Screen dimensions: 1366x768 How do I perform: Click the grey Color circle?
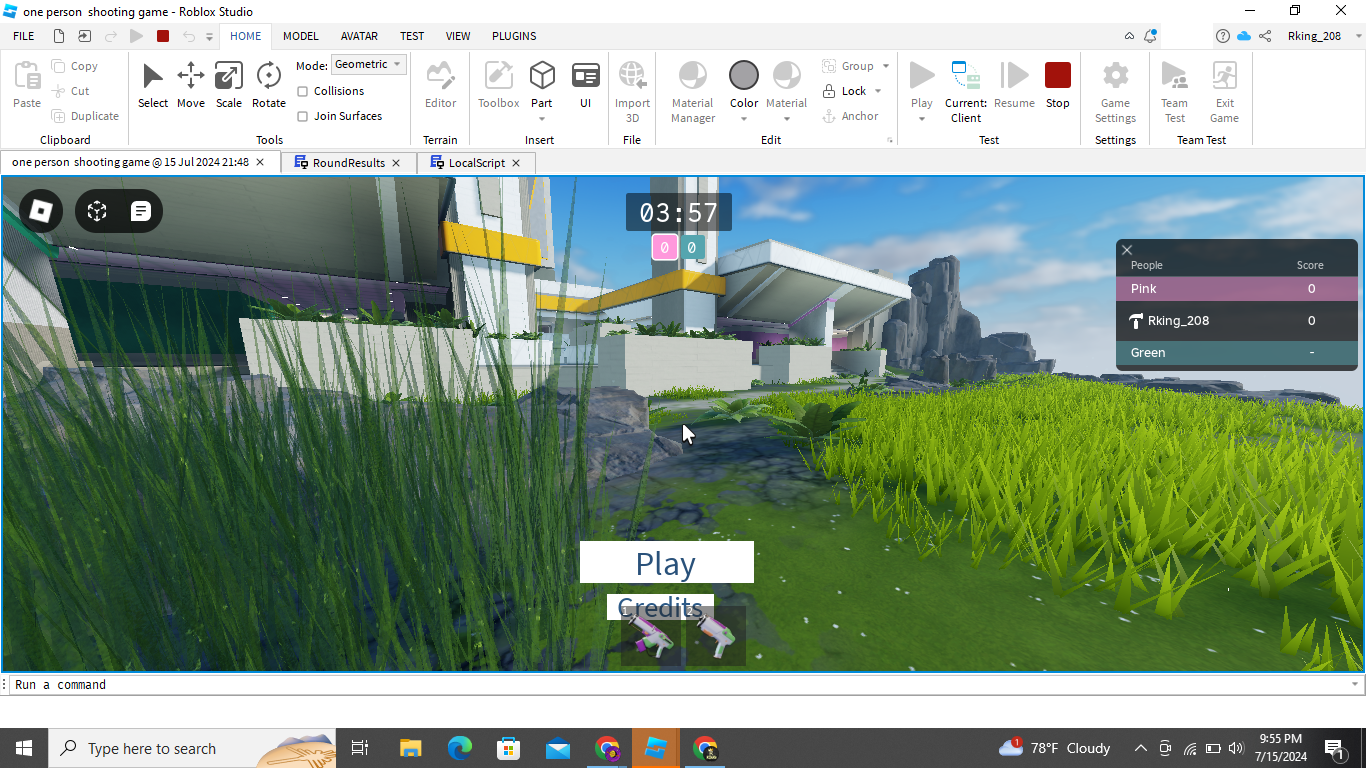744,75
